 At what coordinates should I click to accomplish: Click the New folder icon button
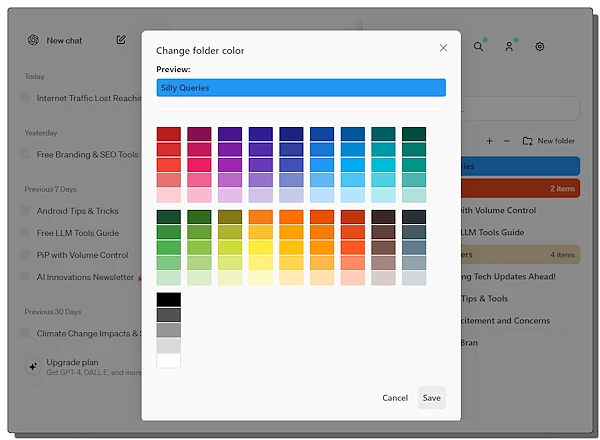528,141
